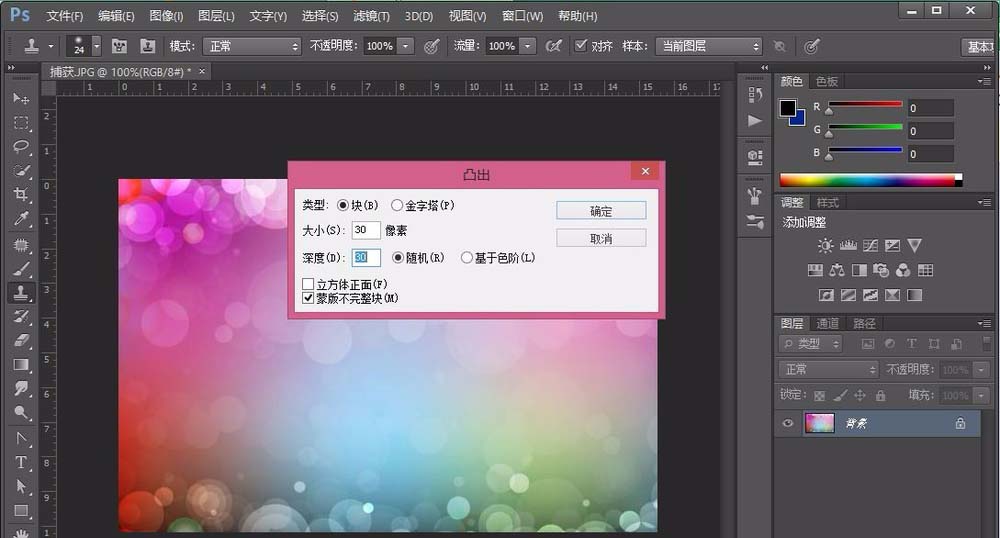Open the opacity dropdown arrow in options bar

[x=405, y=46]
